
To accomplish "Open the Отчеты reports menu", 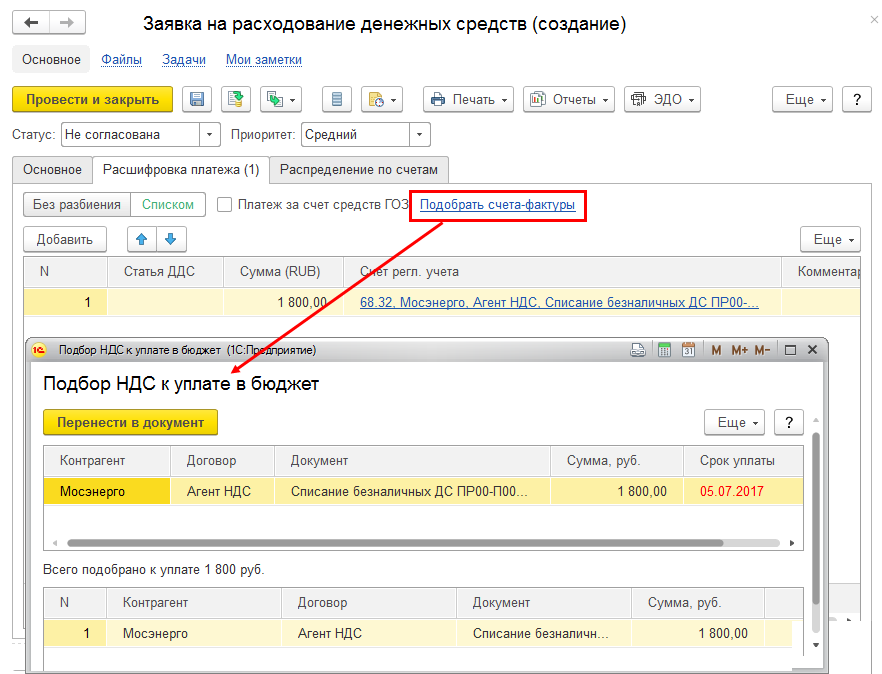I will 569,100.
